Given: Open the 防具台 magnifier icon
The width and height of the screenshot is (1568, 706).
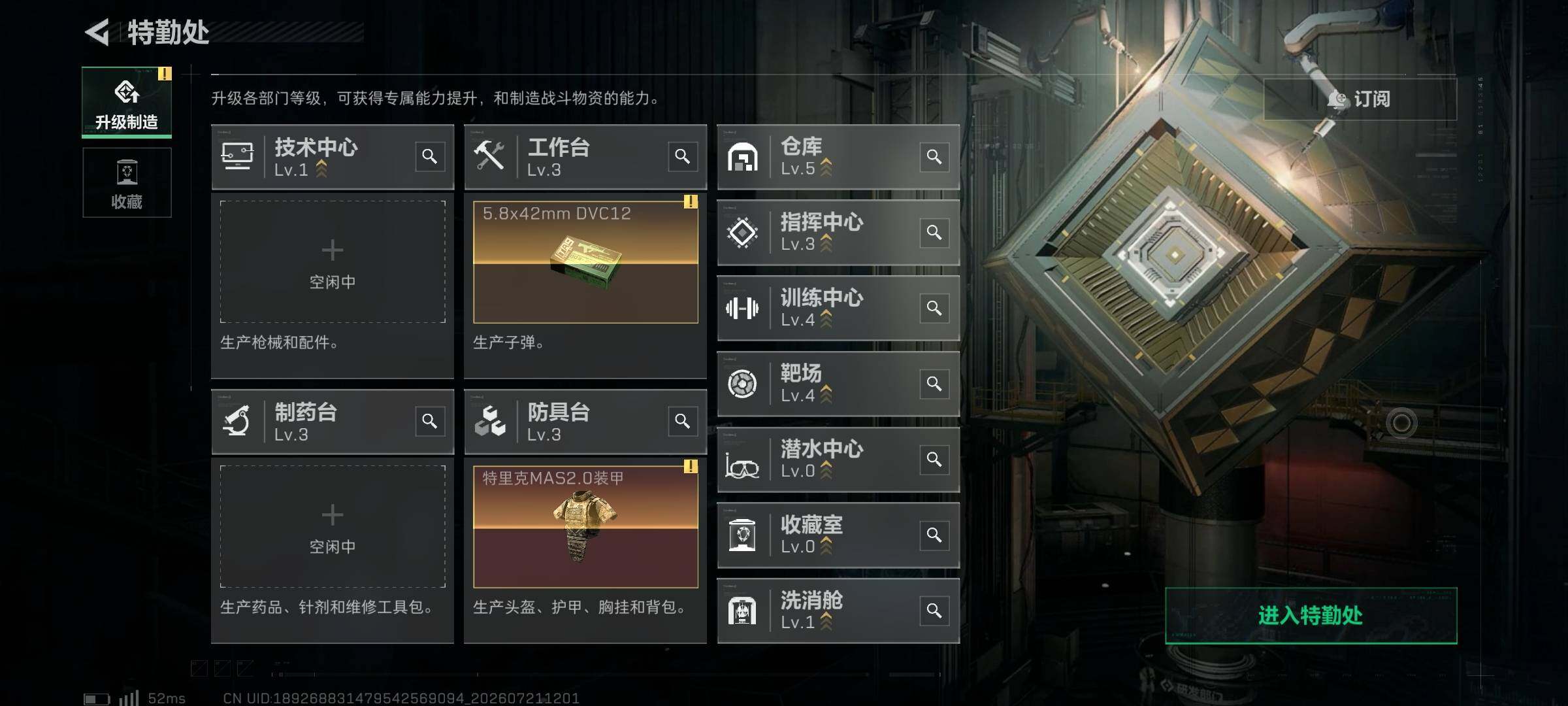Looking at the screenshot, I should click(682, 422).
